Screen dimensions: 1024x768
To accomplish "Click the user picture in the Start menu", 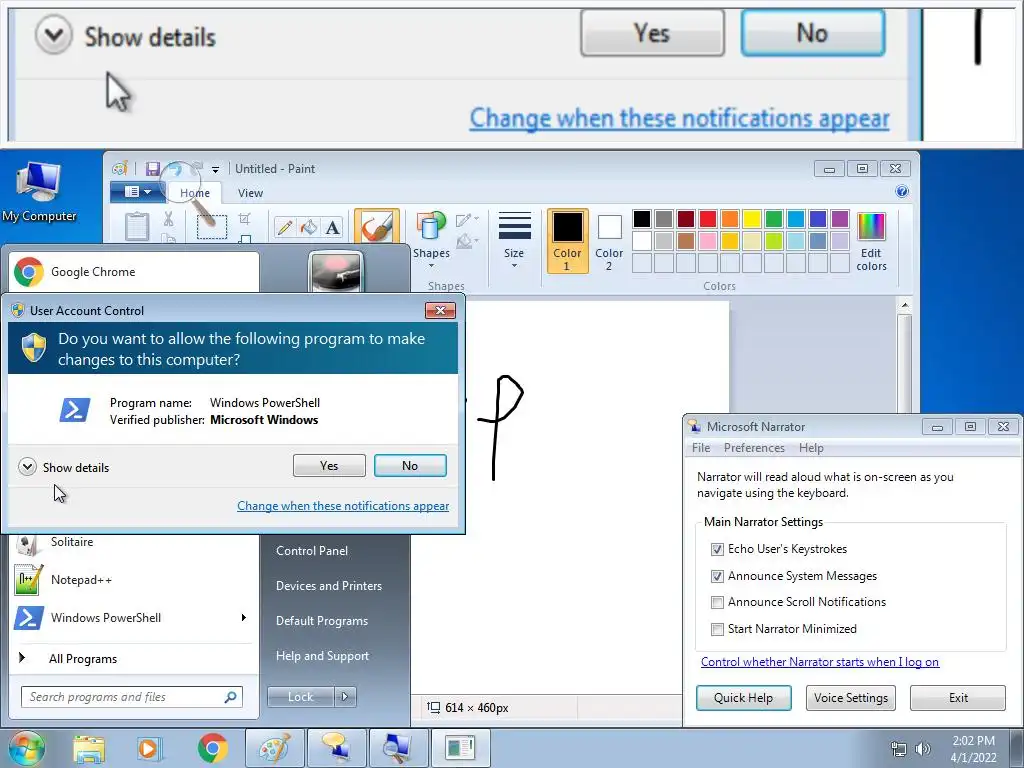I will pyautogui.click(x=335, y=271).
